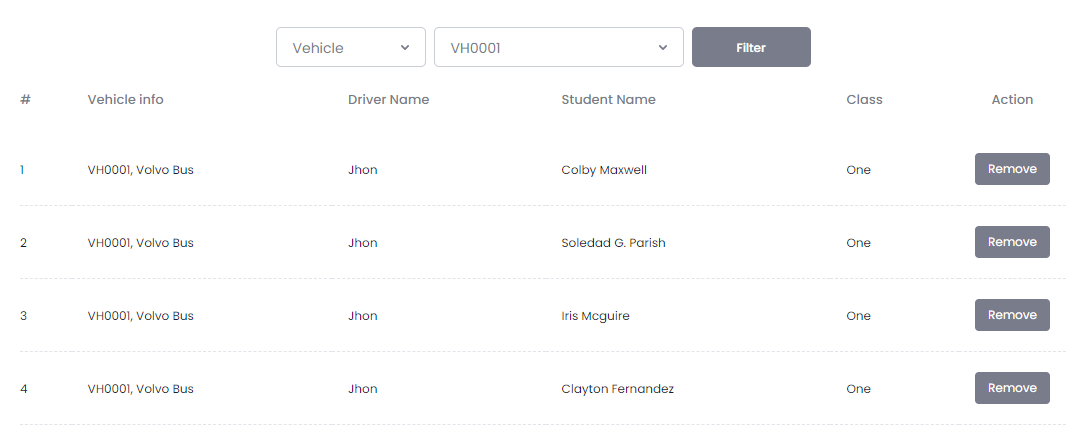This screenshot has height=427, width=1079.
Task: Remove Soledad G. Parish from the vehicle
Action: (1012, 243)
